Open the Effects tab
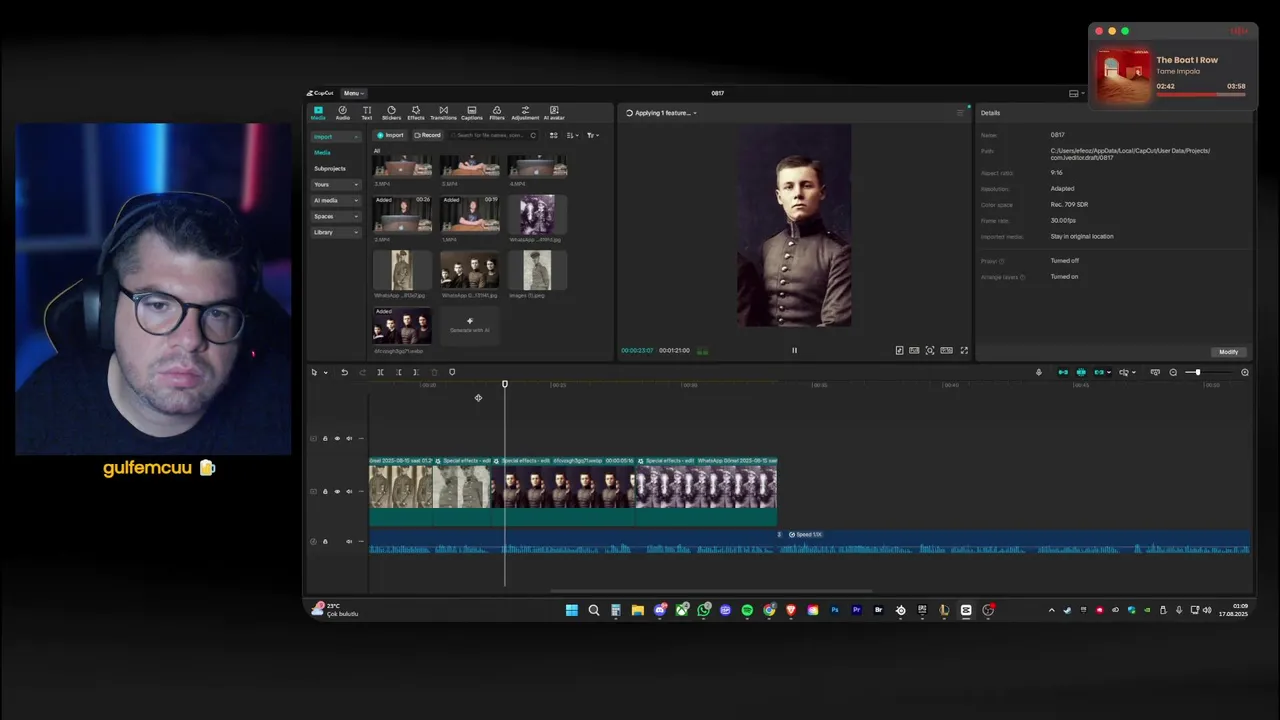Screen dimensions: 1280x720 416,113
